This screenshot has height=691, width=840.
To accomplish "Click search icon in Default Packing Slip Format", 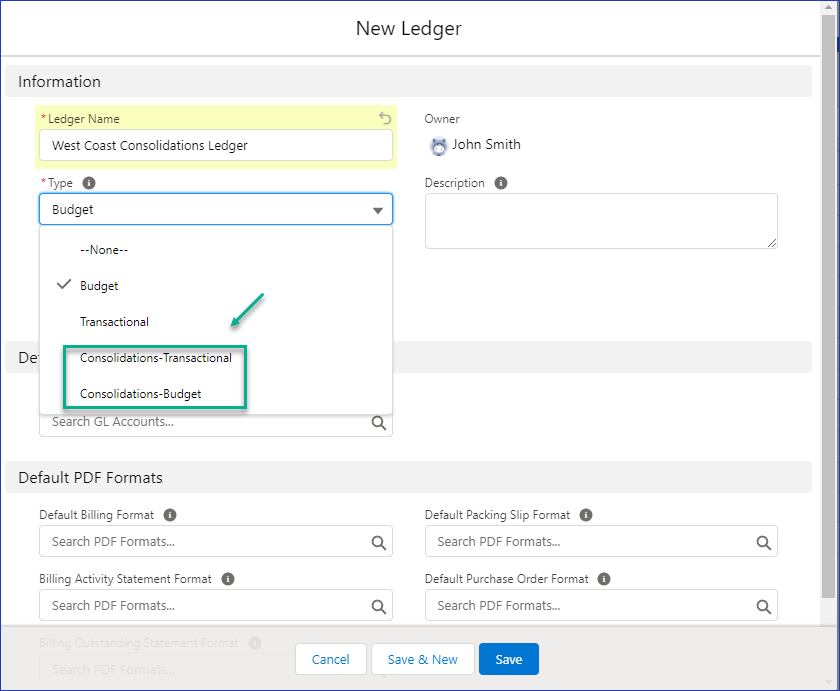I will click(x=763, y=542).
